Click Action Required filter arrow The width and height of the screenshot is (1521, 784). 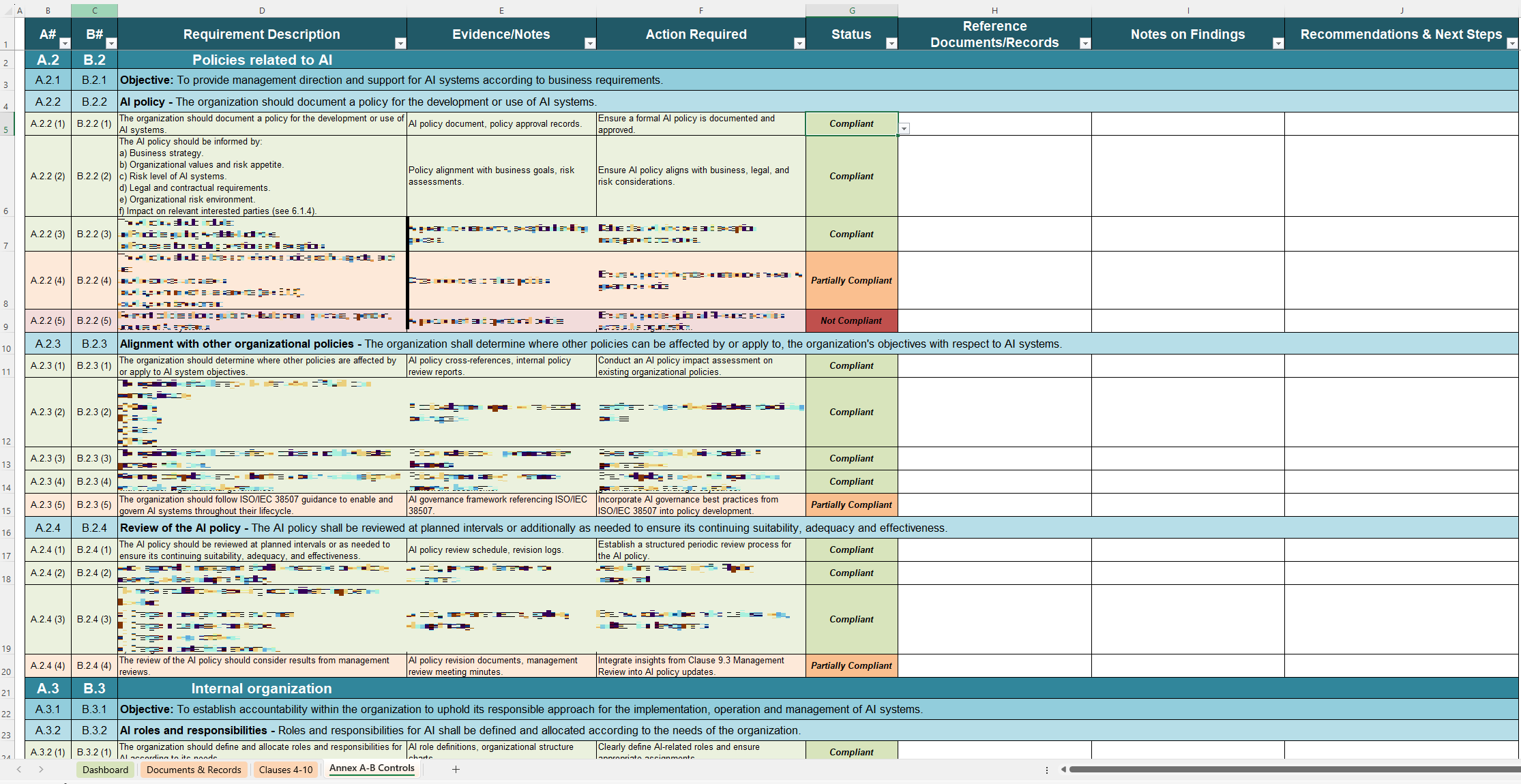799,44
